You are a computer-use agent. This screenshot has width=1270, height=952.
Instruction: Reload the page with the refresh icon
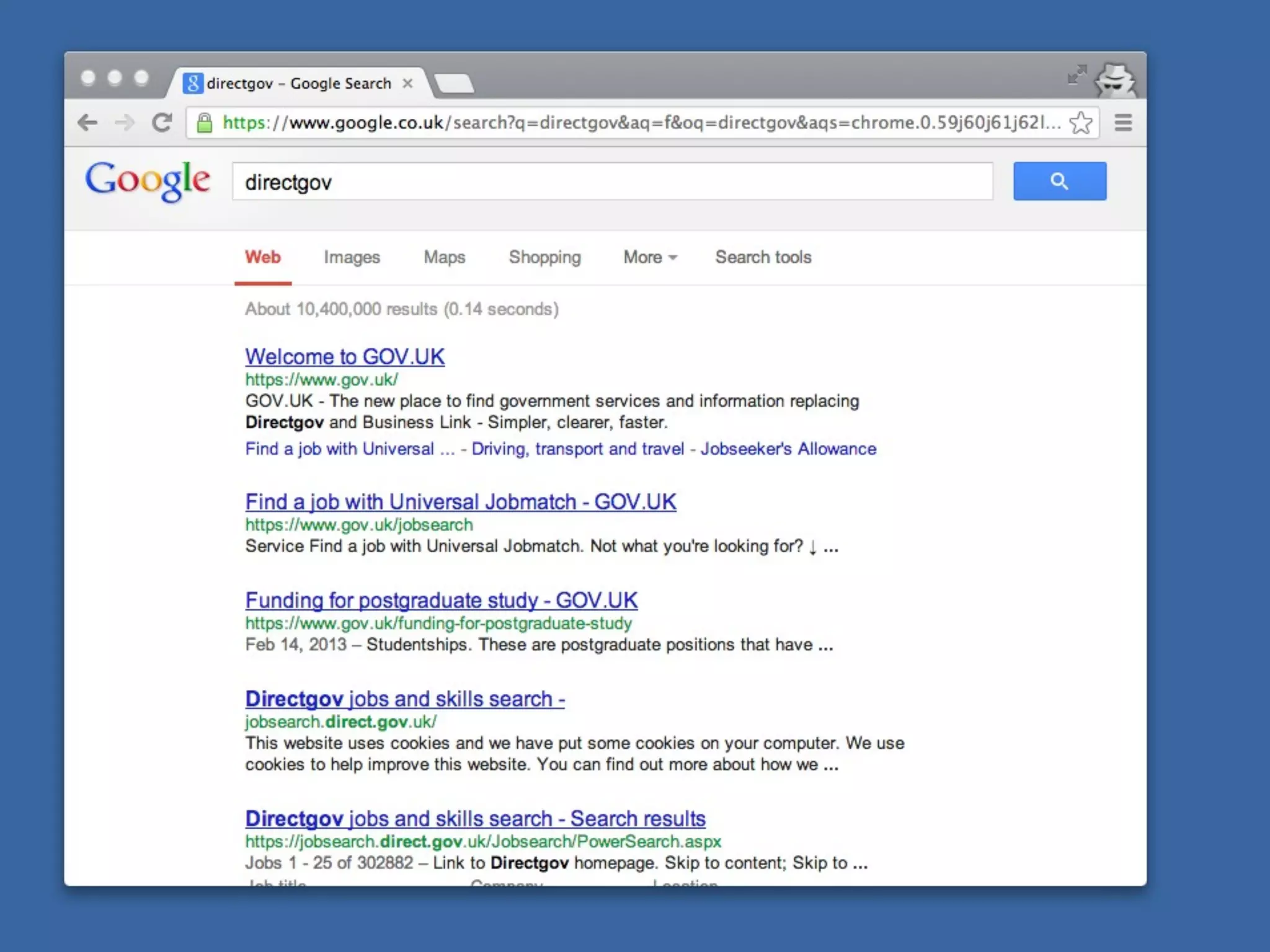point(162,123)
